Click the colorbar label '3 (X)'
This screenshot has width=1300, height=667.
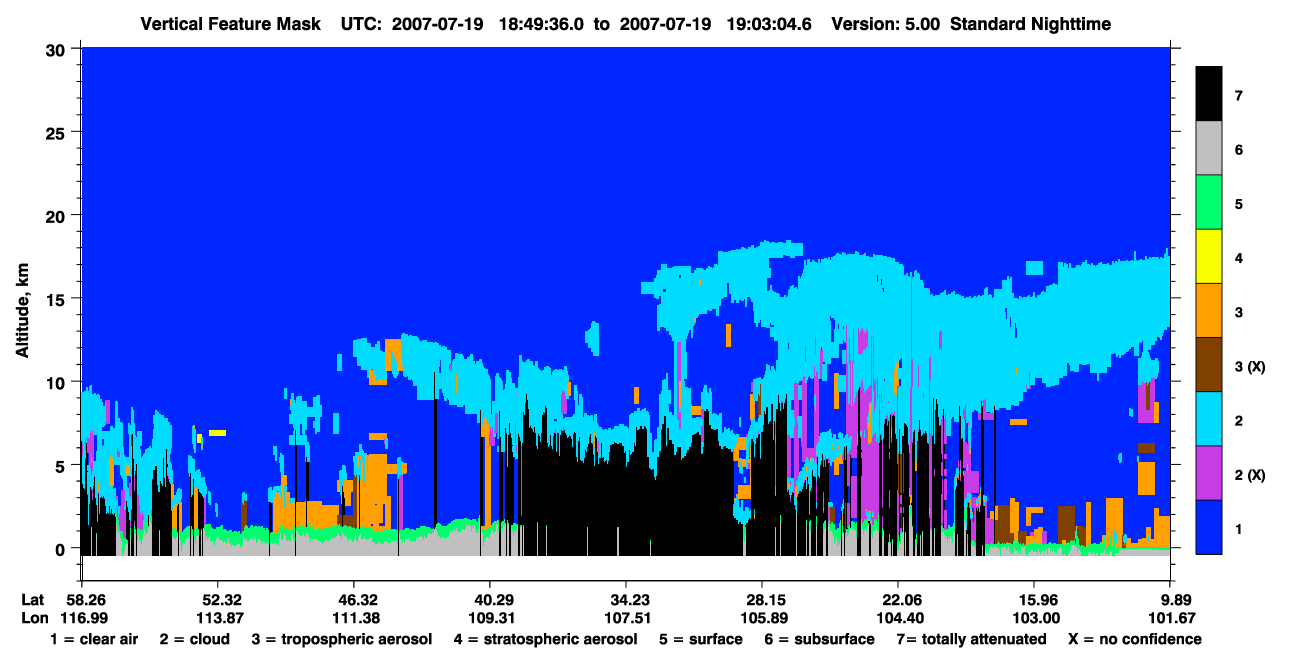point(1250,366)
